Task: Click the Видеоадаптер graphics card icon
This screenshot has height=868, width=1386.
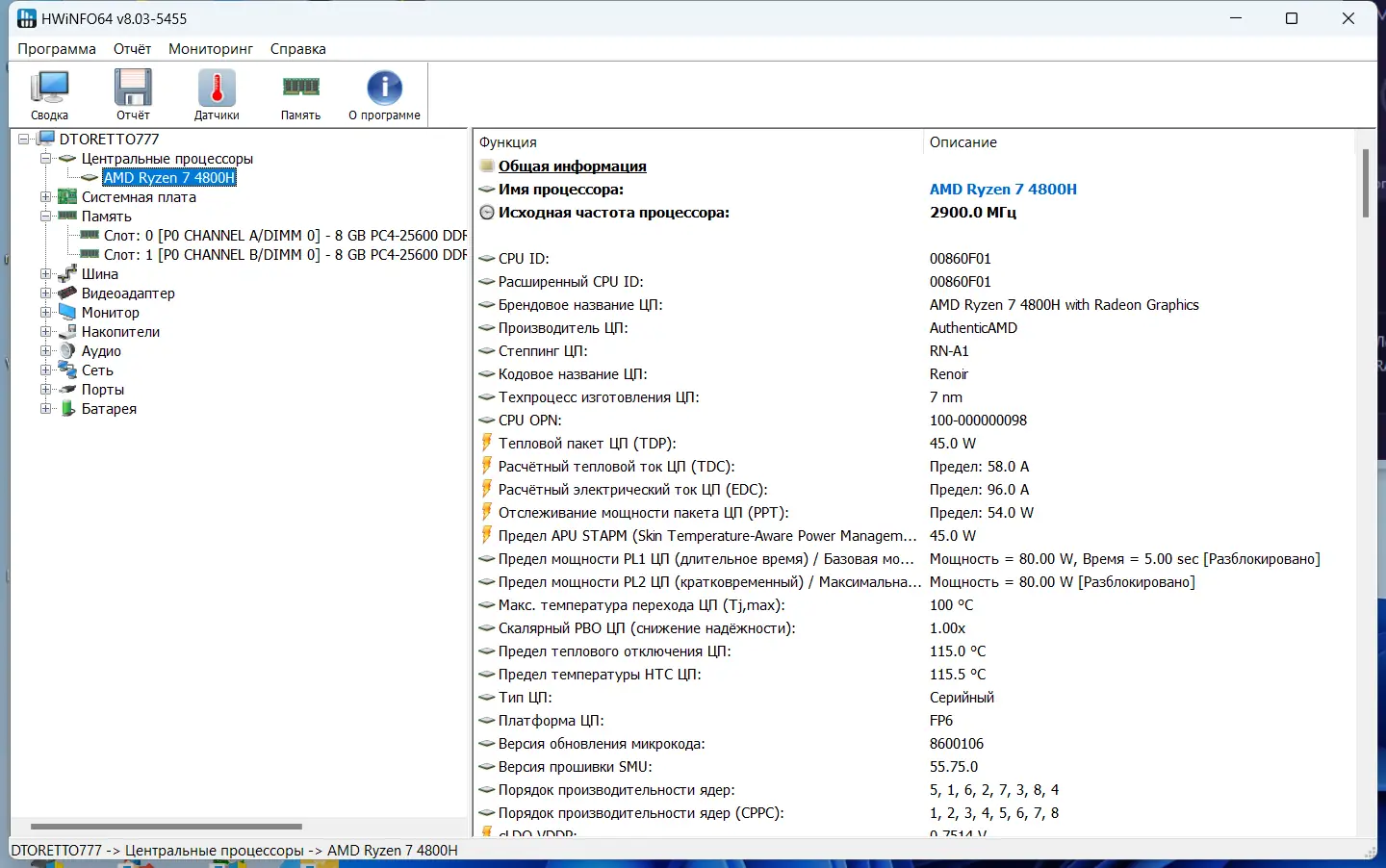Action: click(x=67, y=293)
